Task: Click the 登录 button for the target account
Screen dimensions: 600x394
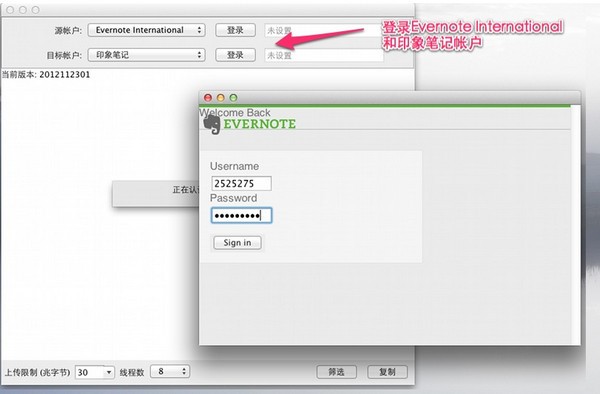Action: (x=235, y=55)
